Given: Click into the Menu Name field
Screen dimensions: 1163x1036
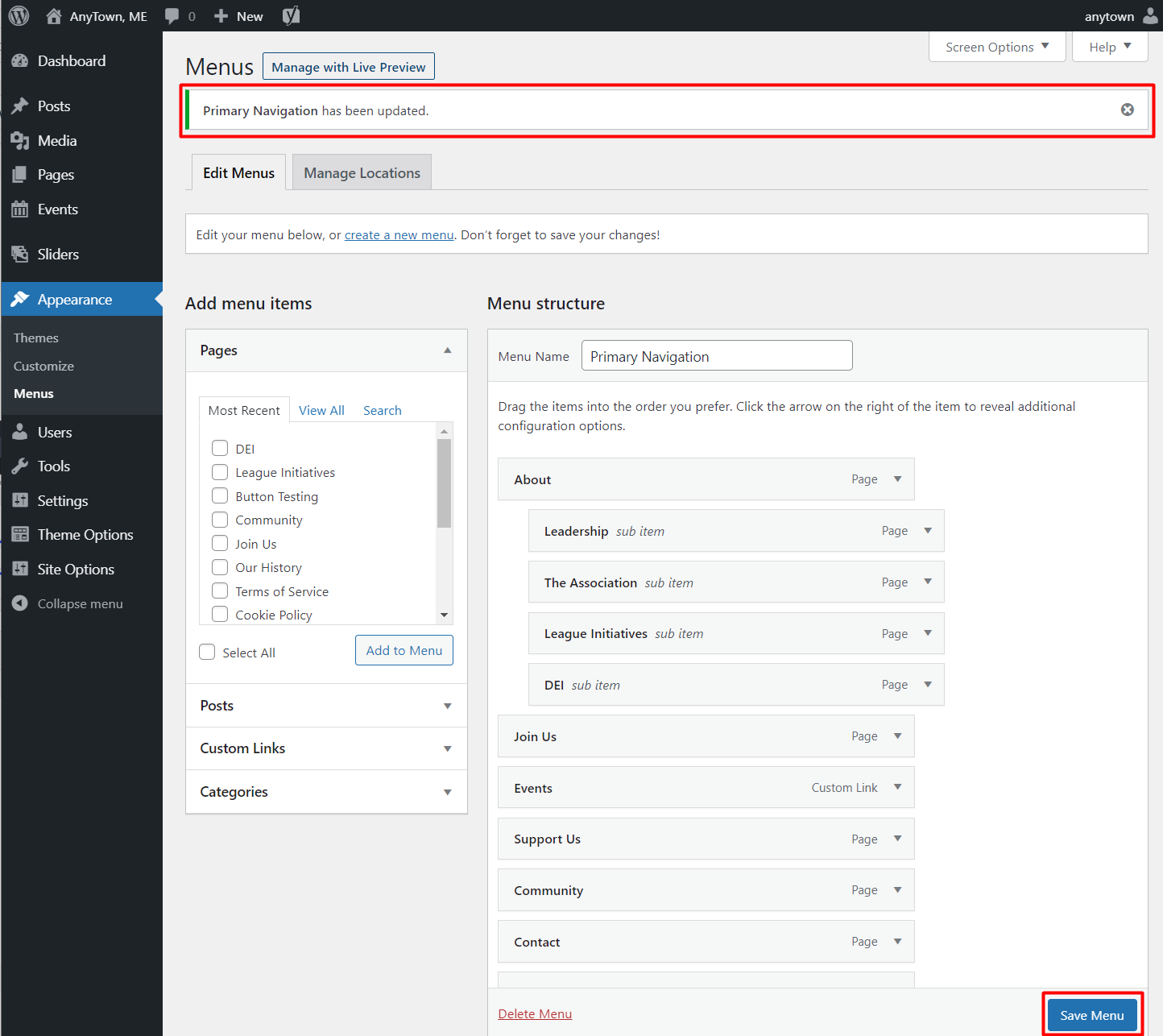Looking at the screenshot, I should [x=717, y=355].
